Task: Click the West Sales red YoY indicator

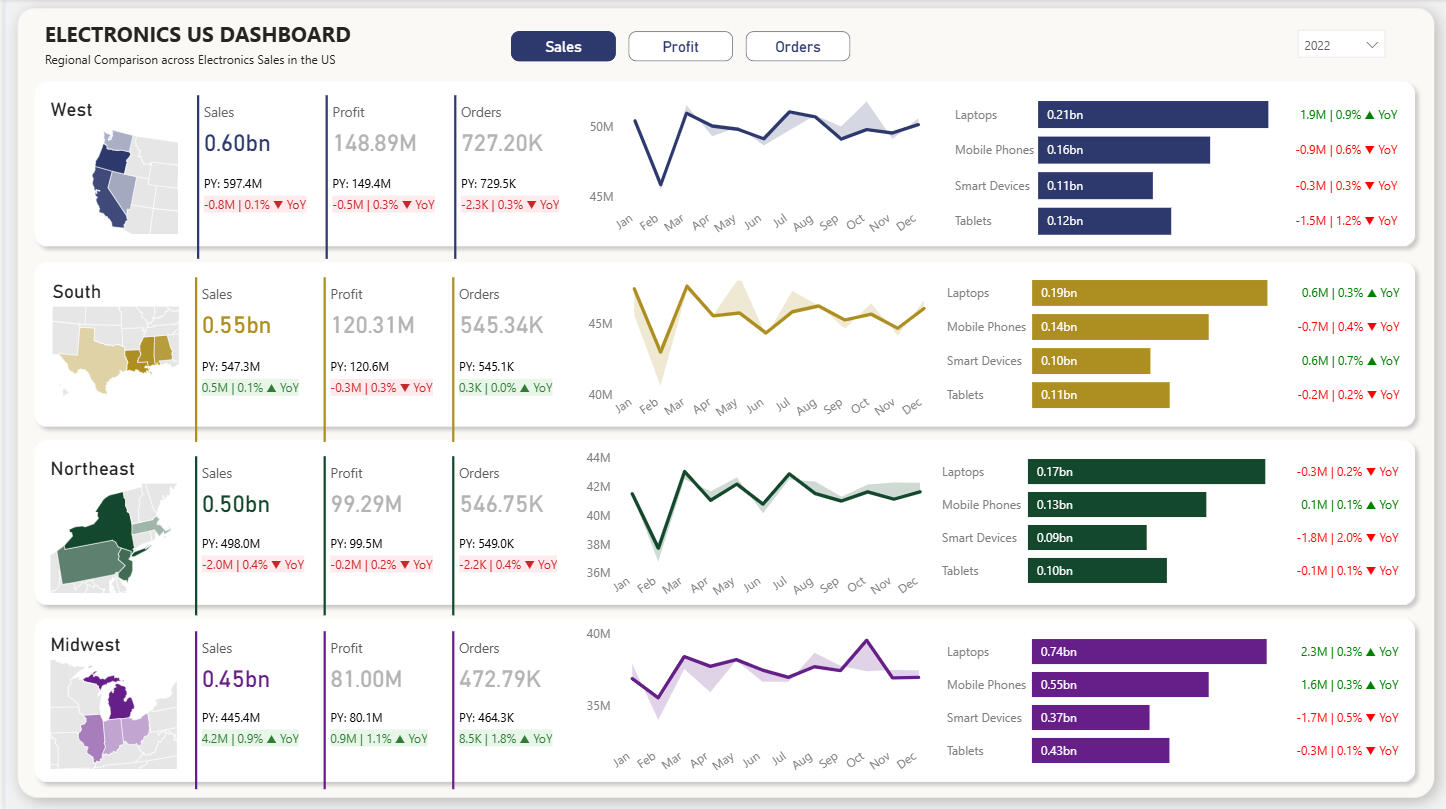Action: click(254, 205)
